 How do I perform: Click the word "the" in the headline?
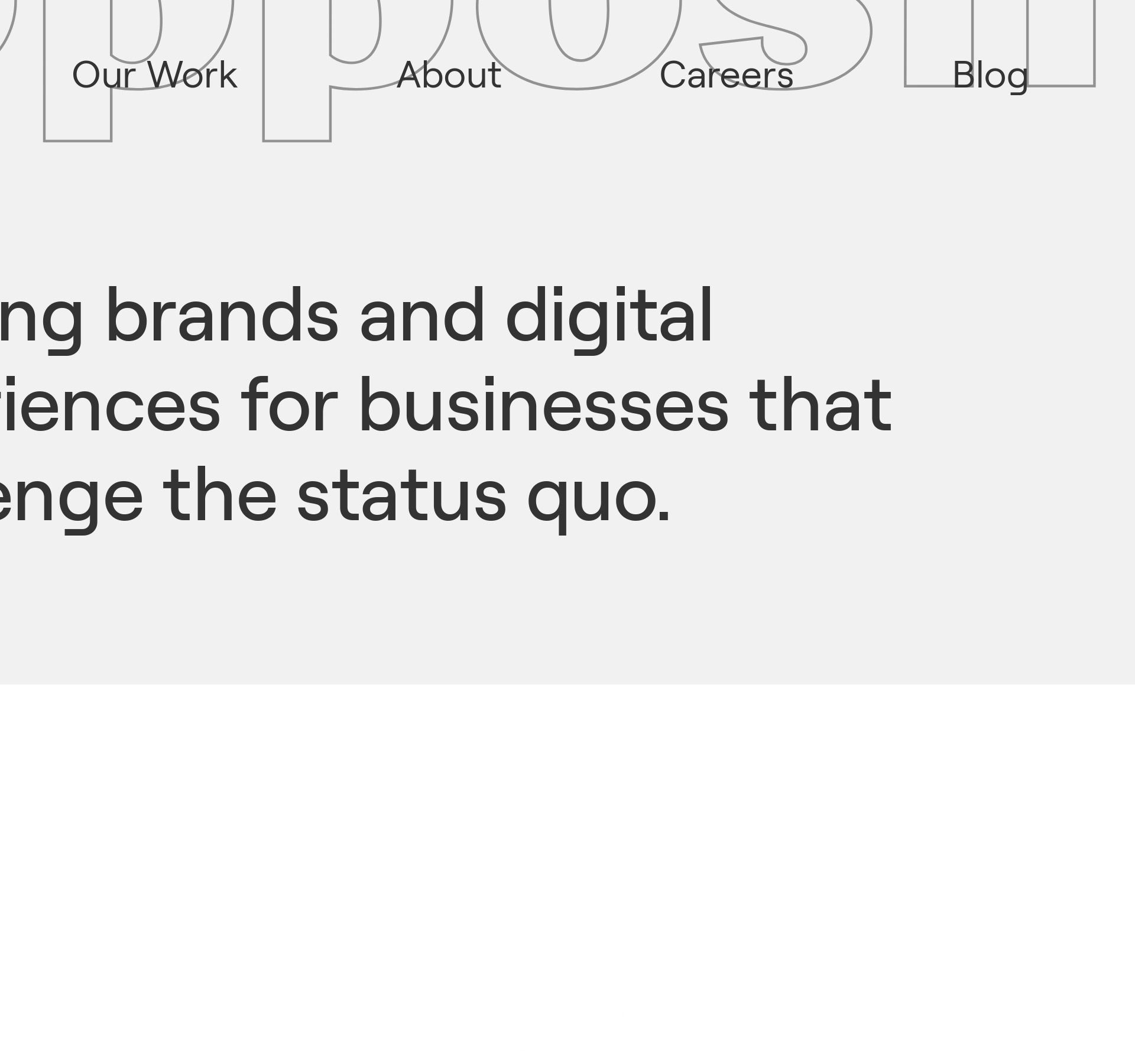coord(220,496)
